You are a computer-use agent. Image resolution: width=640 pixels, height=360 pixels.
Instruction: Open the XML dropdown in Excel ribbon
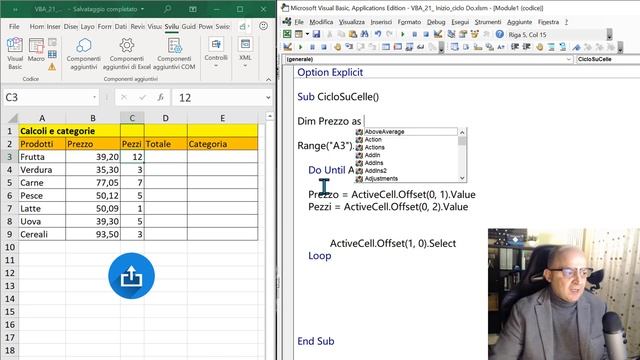[x=245, y=53]
